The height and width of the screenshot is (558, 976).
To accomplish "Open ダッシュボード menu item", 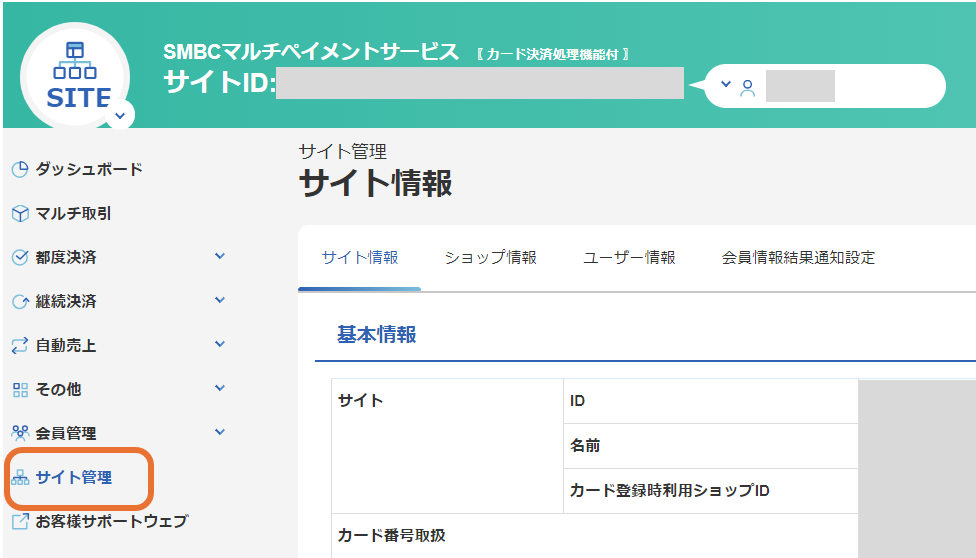I will point(89,169).
